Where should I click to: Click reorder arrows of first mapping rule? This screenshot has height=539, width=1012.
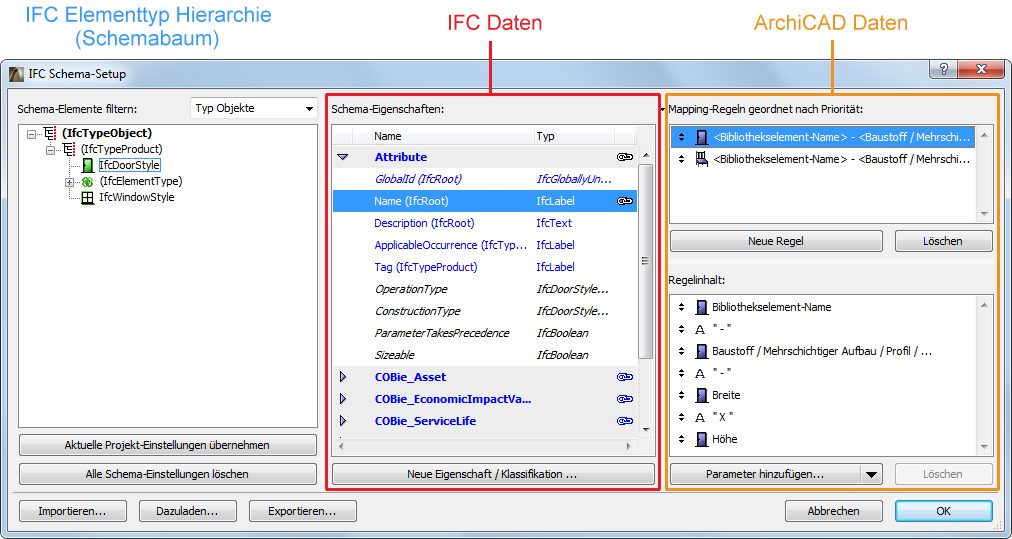[682, 137]
